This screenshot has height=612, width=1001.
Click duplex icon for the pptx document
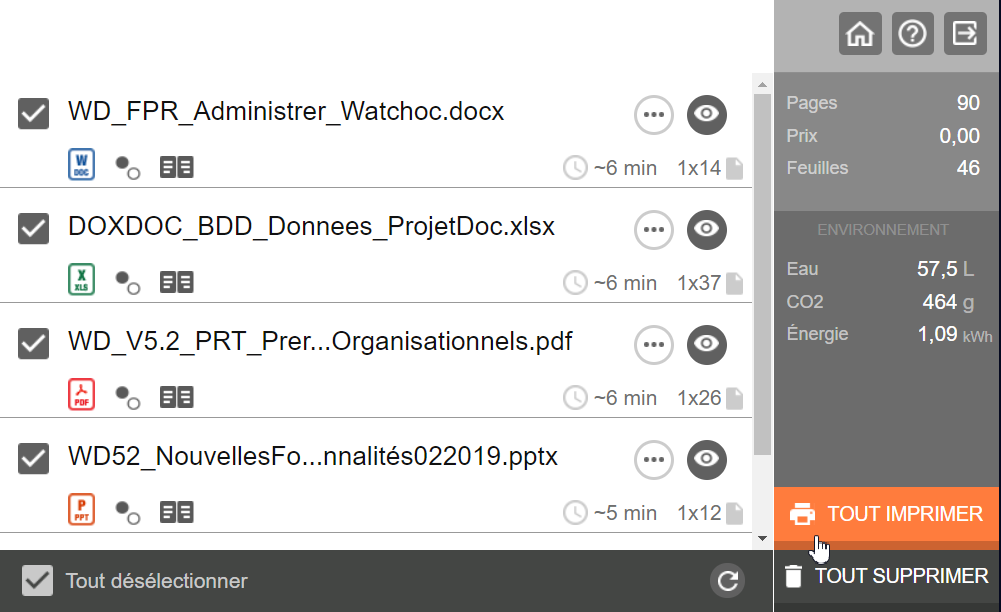click(177, 512)
